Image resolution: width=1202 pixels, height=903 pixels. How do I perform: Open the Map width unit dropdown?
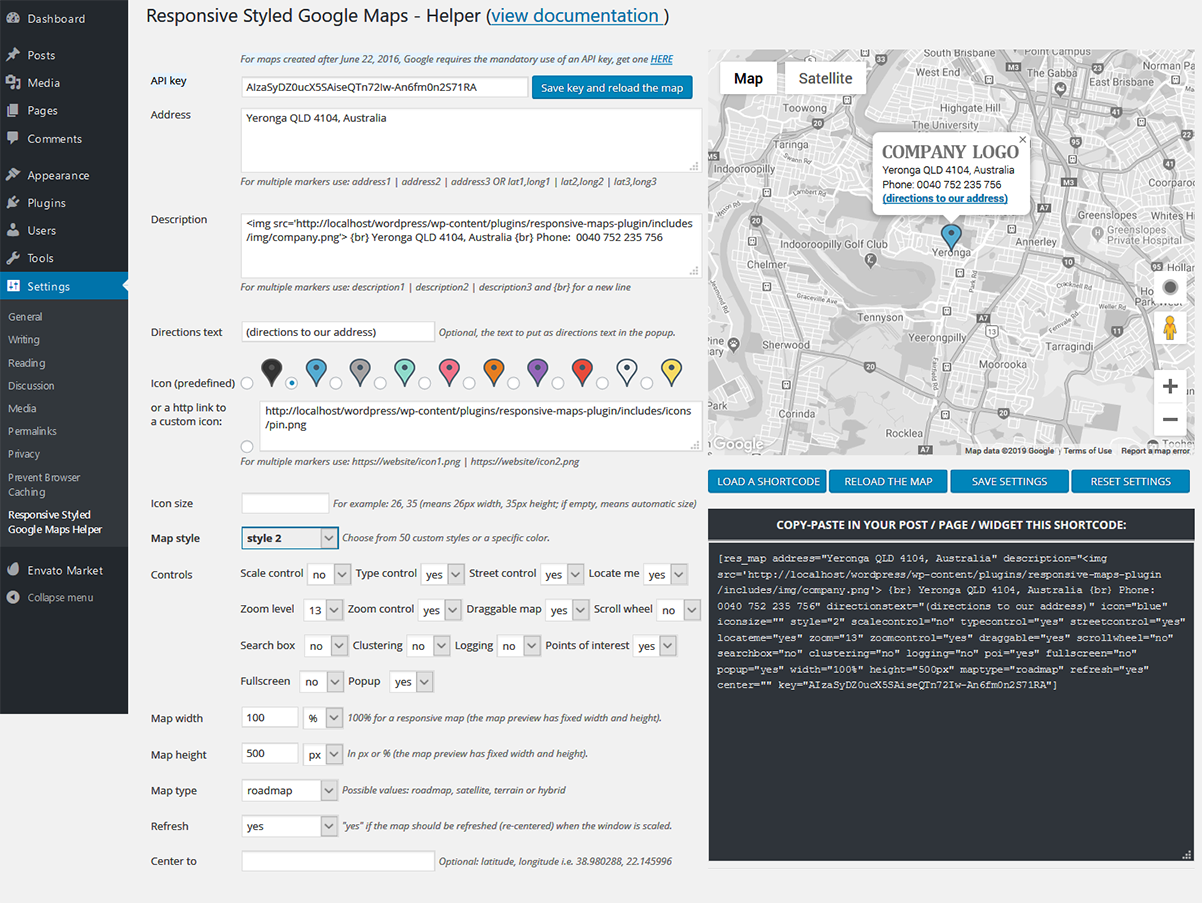pyautogui.click(x=323, y=718)
